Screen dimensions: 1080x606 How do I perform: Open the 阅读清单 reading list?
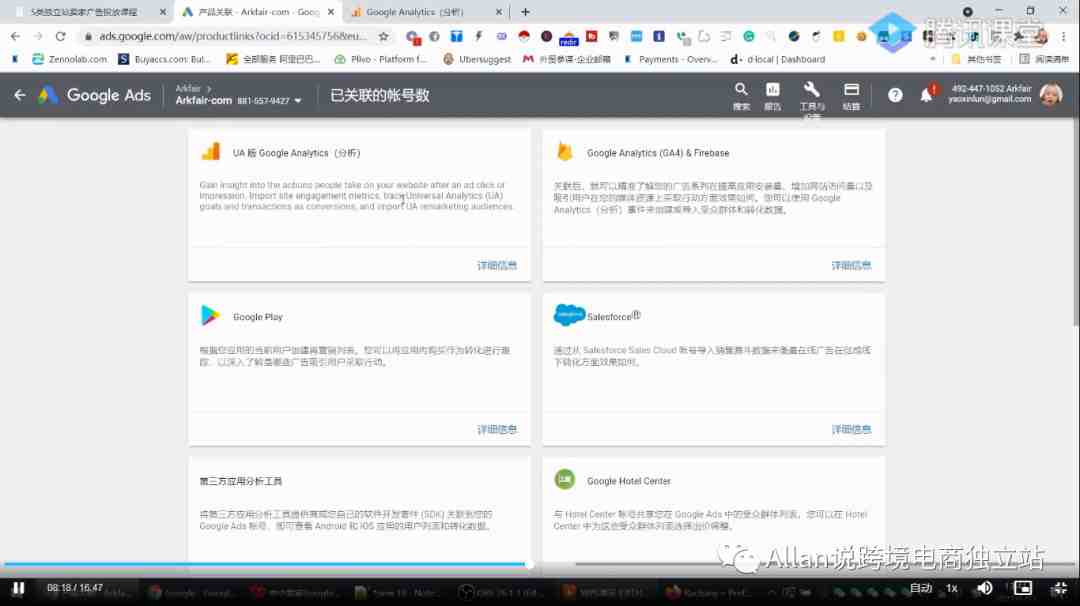(x=1044, y=59)
